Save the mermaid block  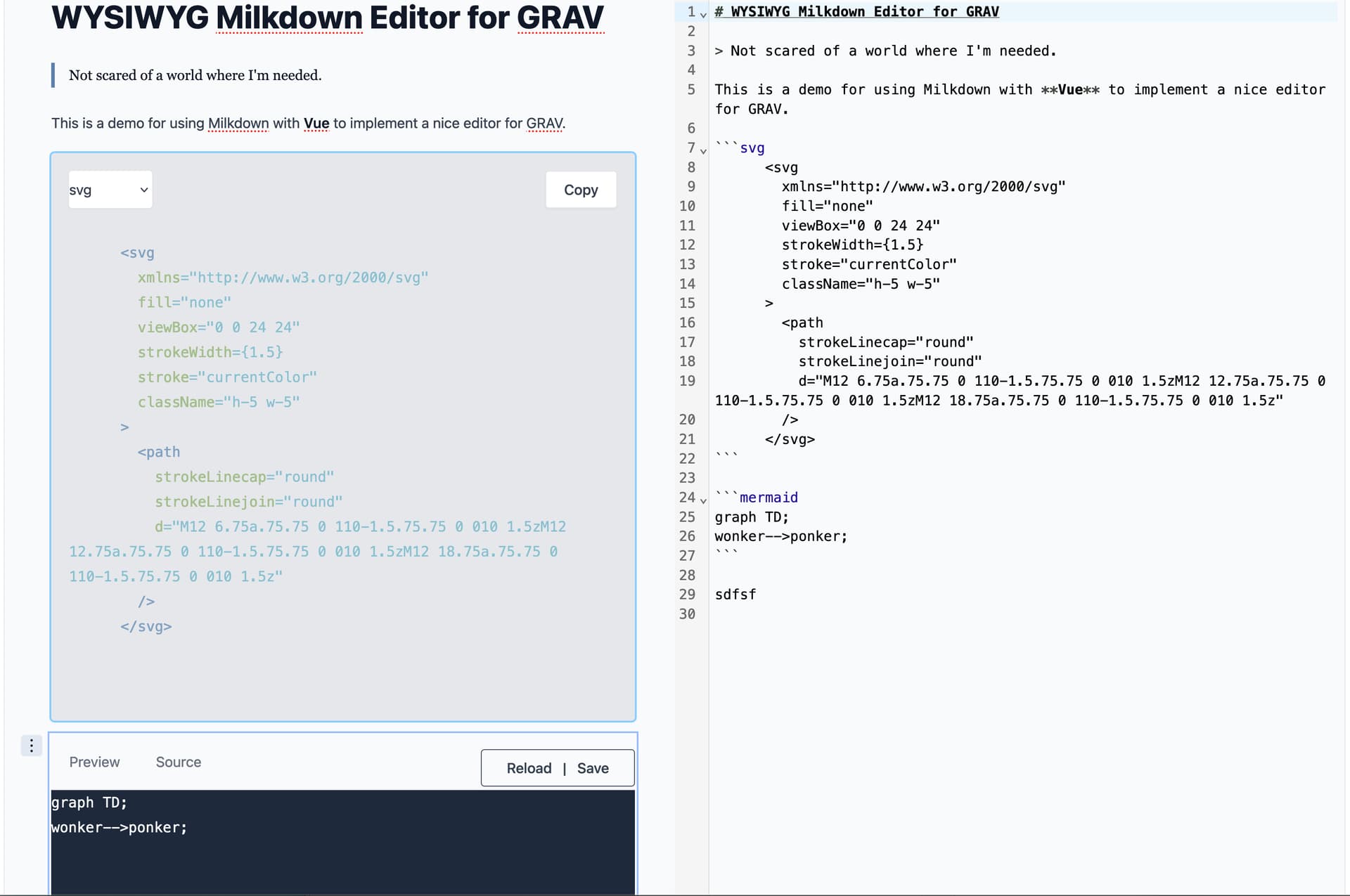coord(593,769)
